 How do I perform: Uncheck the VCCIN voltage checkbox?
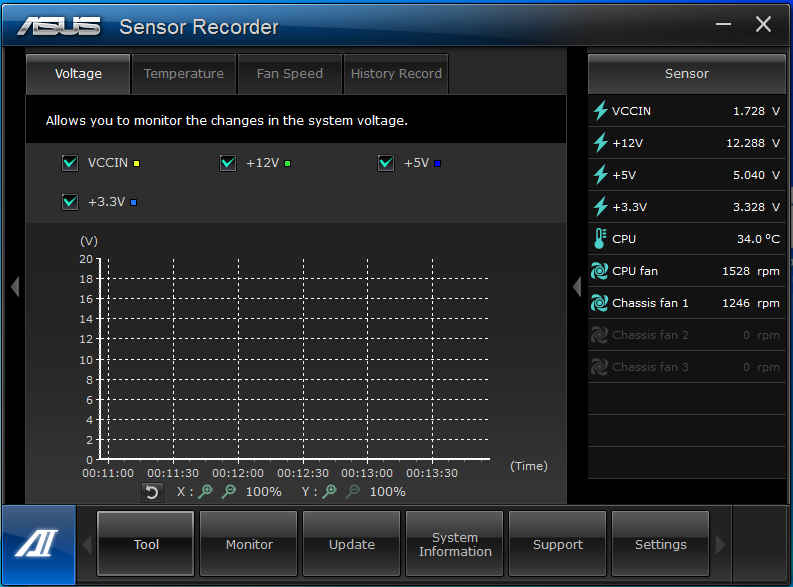(x=70, y=163)
